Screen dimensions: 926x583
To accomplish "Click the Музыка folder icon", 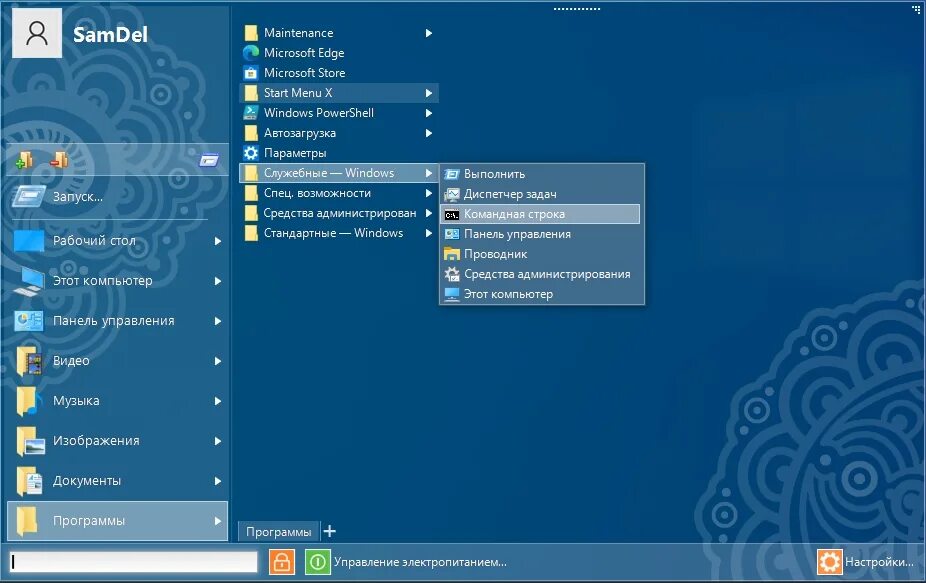I will 28,400.
